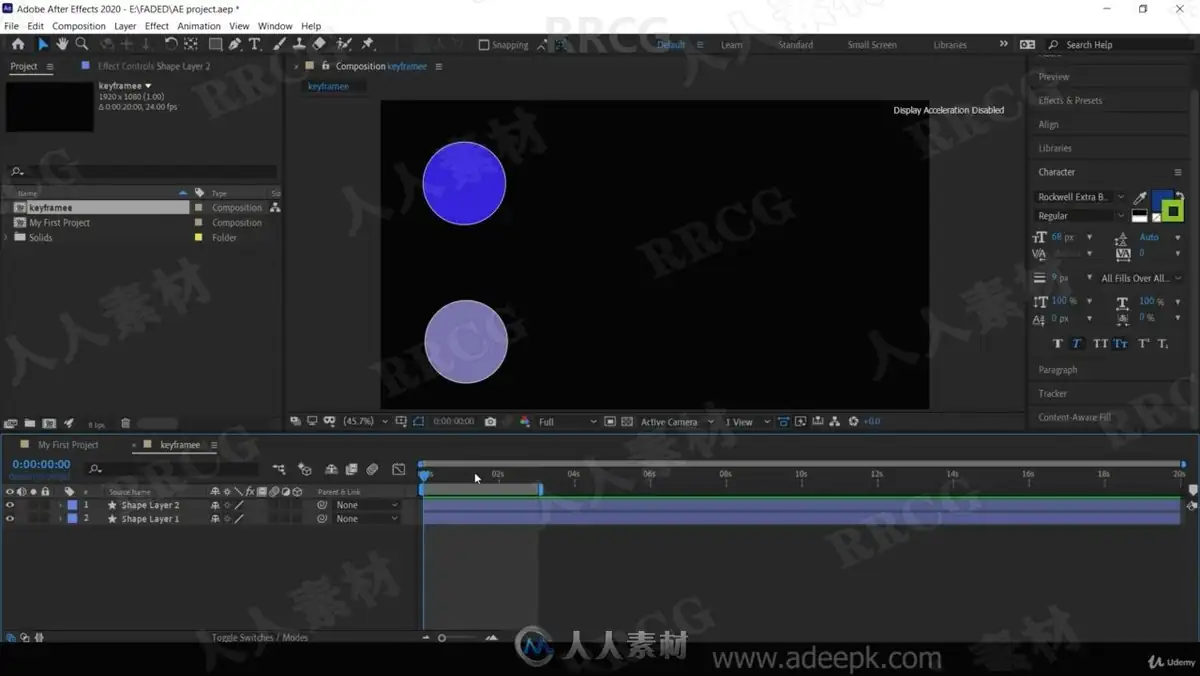Enable the Snapping checkbox
Viewport: 1200px width, 676px height.
click(484, 45)
